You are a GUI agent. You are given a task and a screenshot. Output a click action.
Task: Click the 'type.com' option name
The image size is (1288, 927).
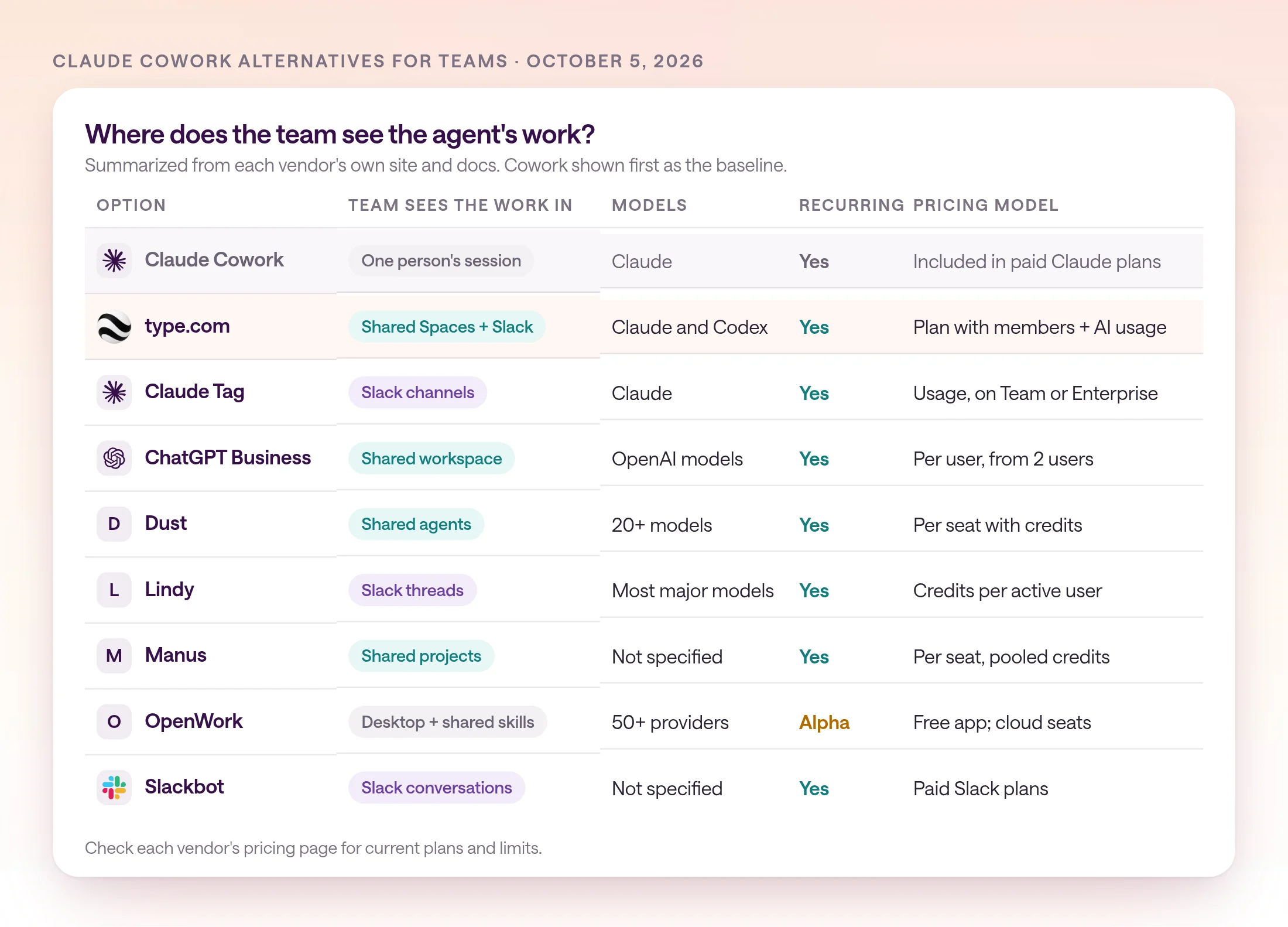pos(187,326)
